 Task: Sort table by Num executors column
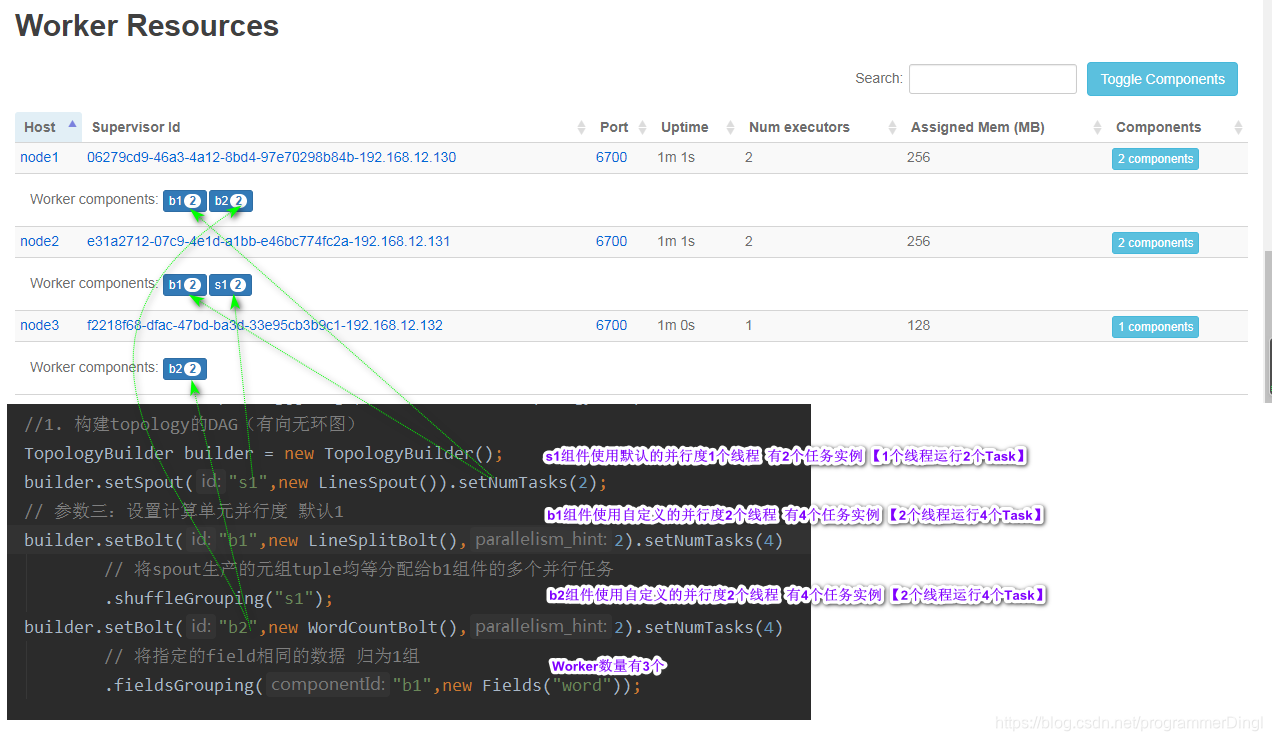(821, 127)
